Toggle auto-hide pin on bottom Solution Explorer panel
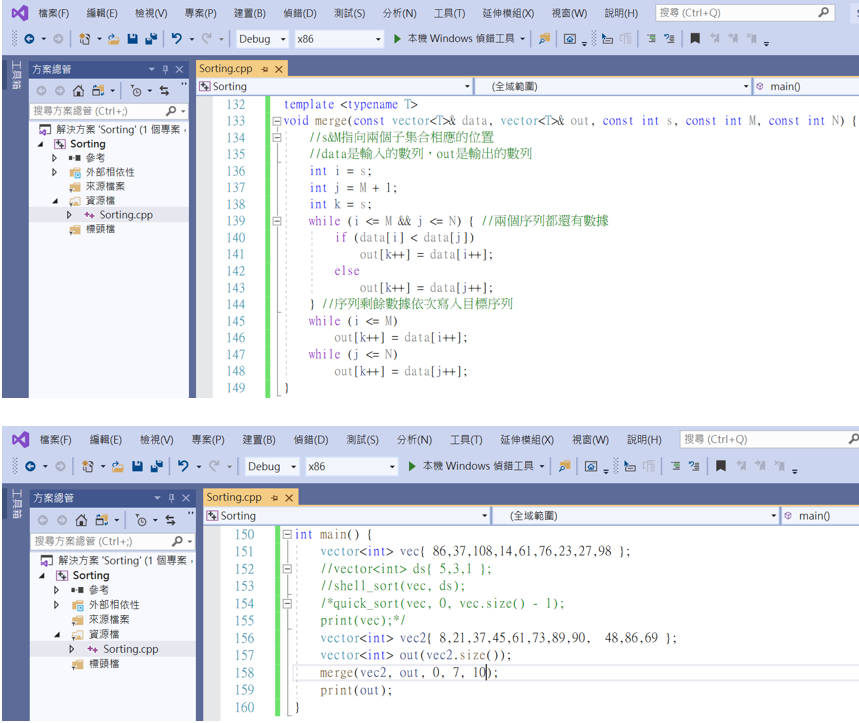The height and width of the screenshot is (723, 859). [x=171, y=498]
